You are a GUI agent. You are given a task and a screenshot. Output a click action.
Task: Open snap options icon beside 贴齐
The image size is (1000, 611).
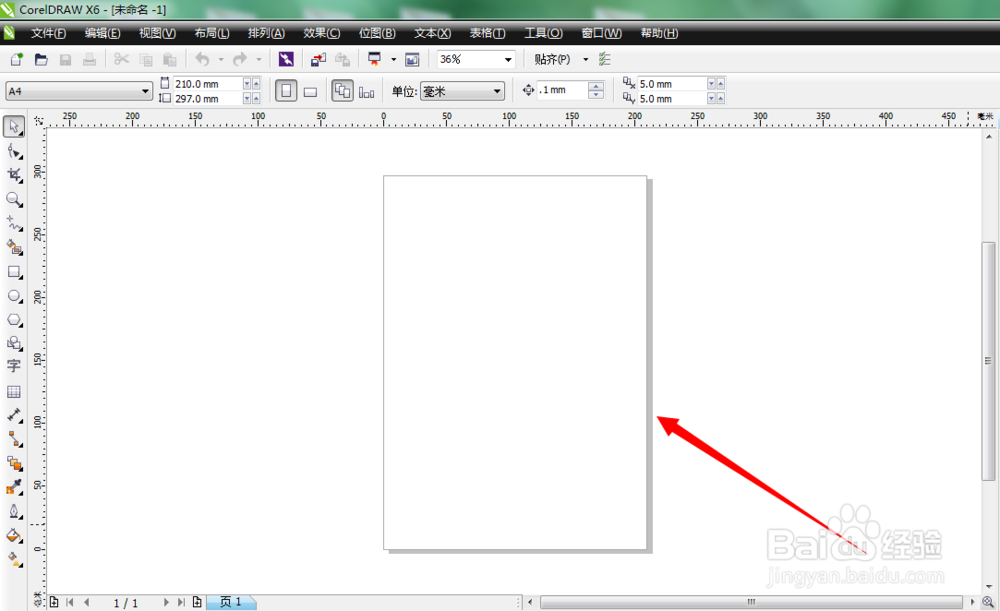click(605, 59)
